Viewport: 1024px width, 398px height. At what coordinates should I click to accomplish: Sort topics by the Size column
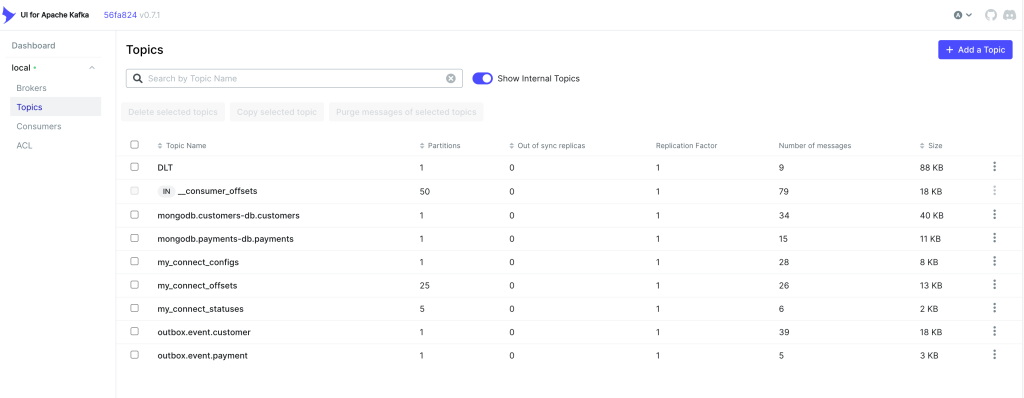click(x=931, y=146)
